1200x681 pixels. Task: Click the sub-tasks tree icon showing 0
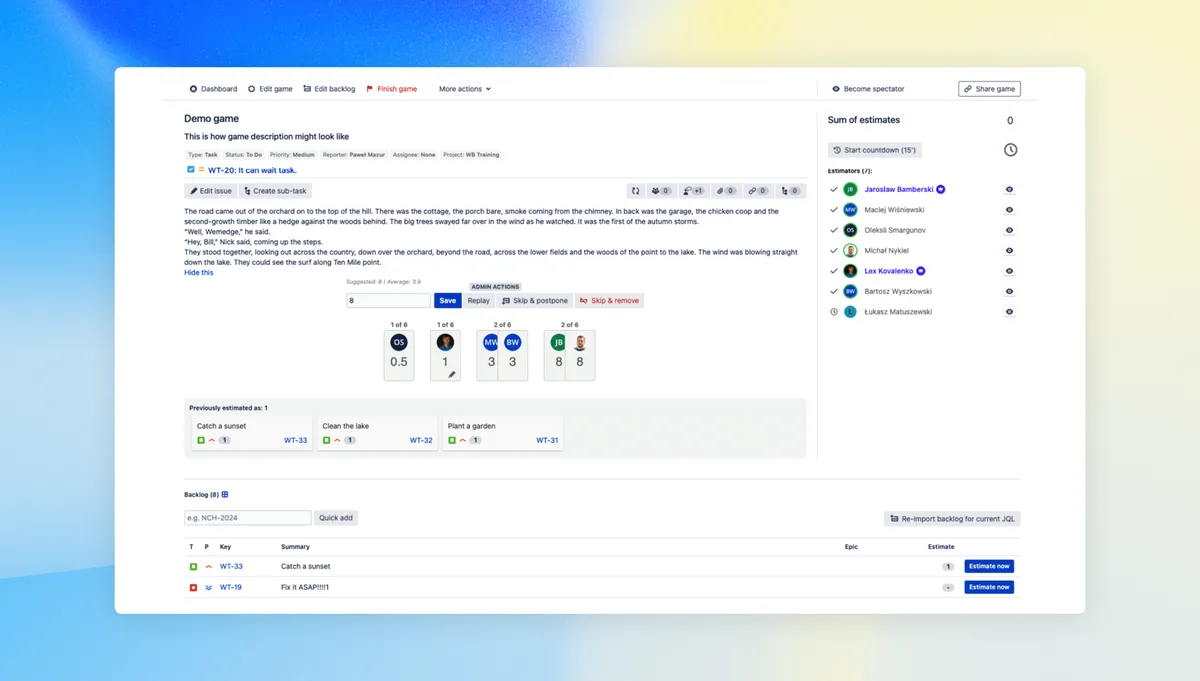pos(791,191)
